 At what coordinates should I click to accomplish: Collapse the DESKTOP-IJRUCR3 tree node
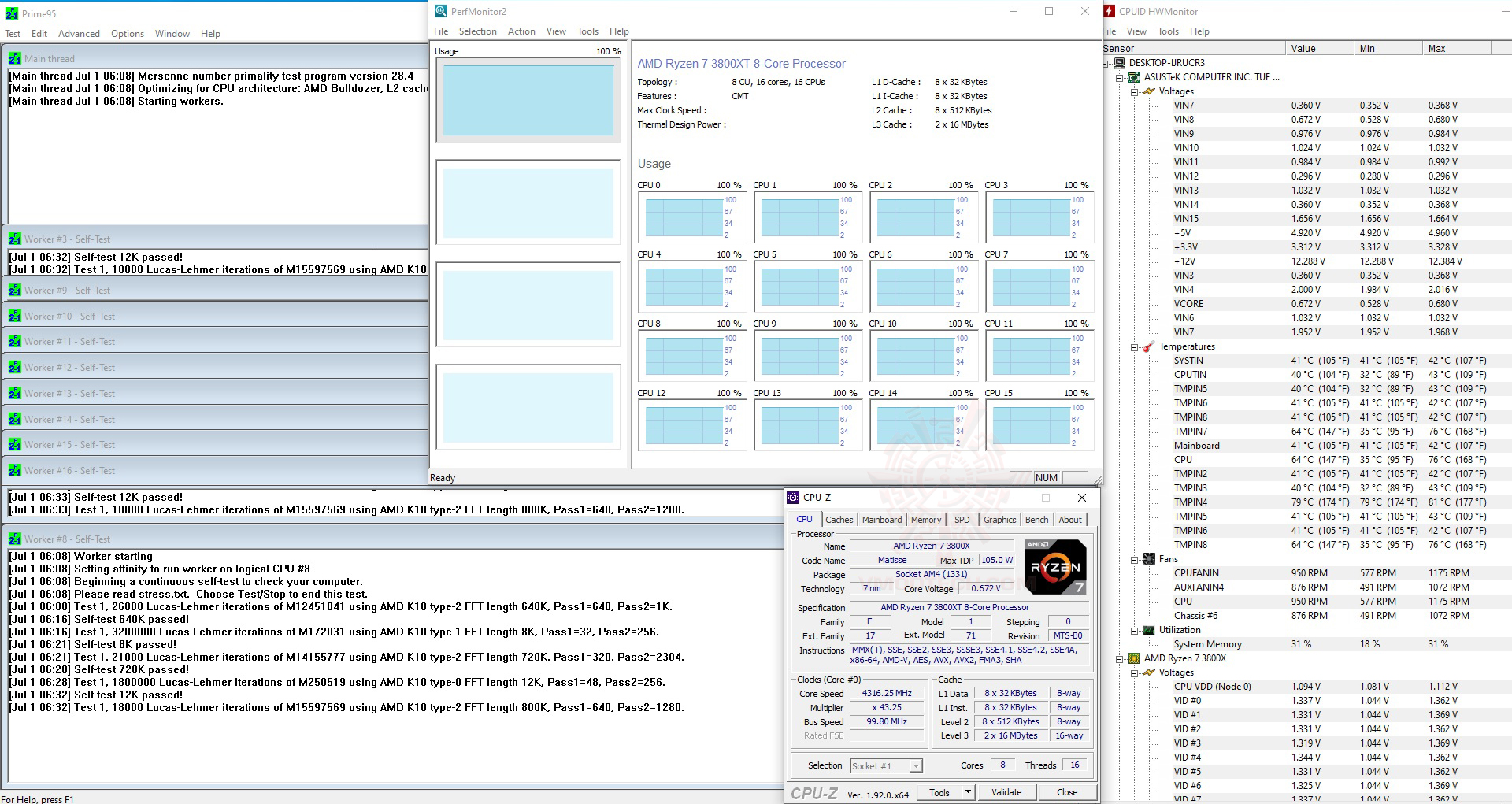pos(1106,63)
